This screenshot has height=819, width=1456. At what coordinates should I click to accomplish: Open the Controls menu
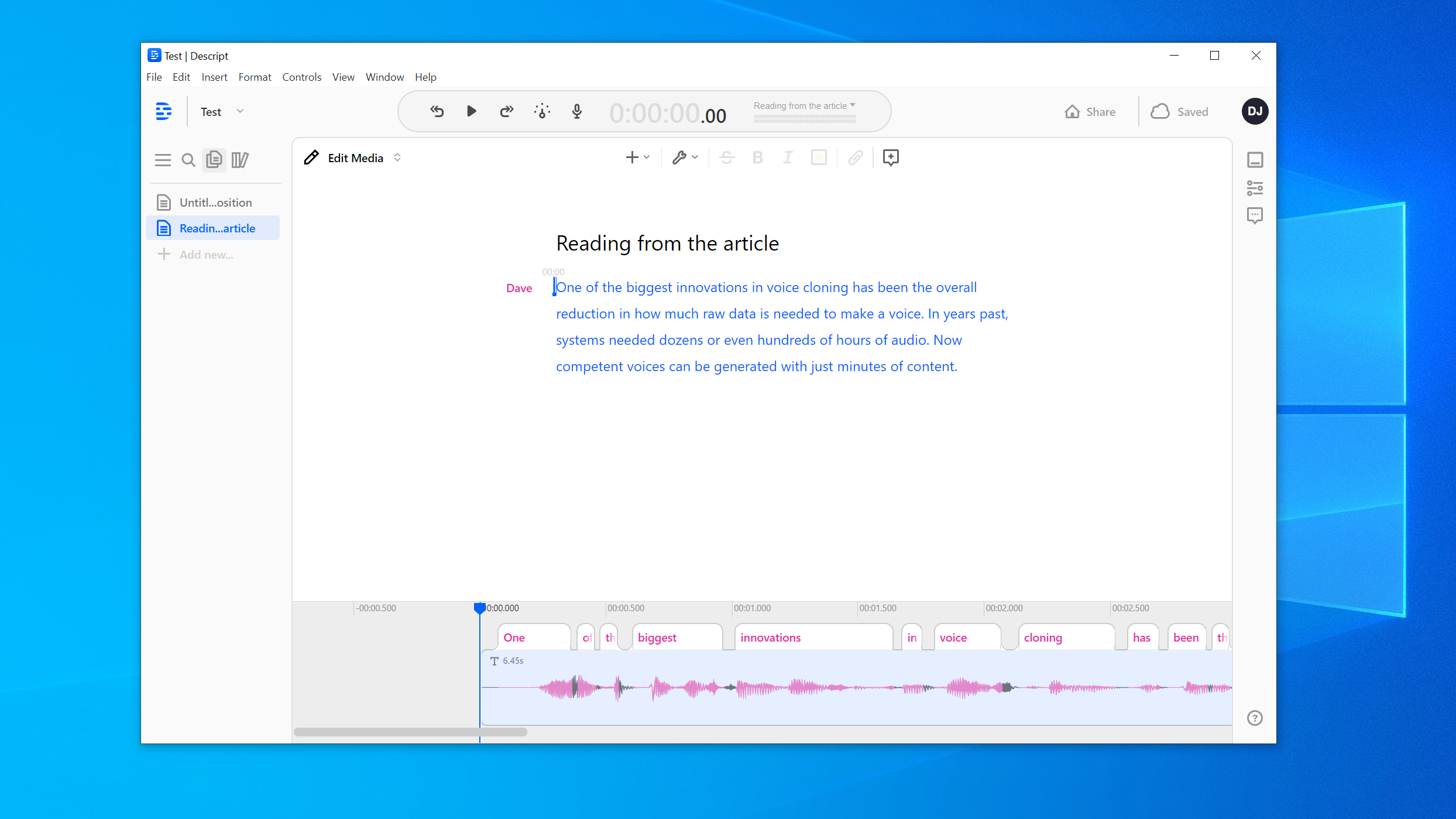coord(301,77)
